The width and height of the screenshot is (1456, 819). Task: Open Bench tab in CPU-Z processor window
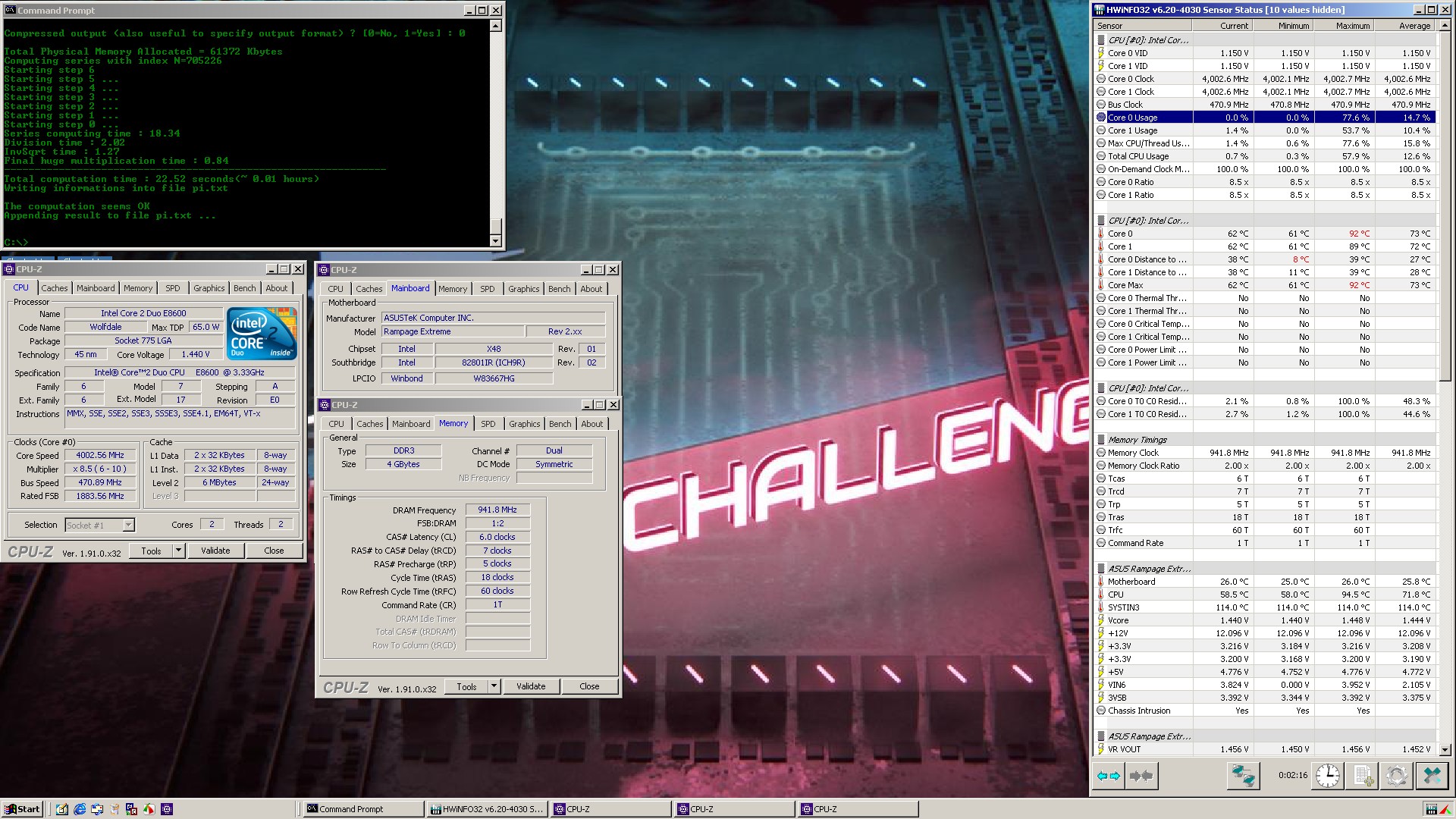coord(244,288)
